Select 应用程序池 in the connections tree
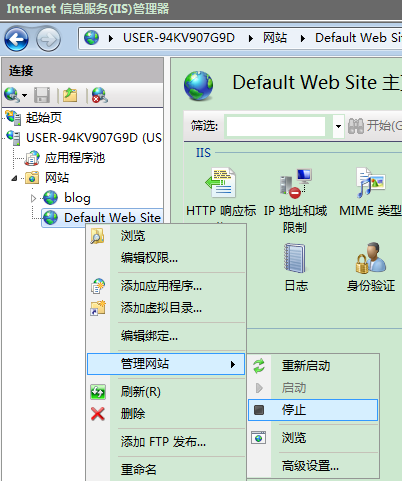The height and width of the screenshot is (481, 402). 75,158
